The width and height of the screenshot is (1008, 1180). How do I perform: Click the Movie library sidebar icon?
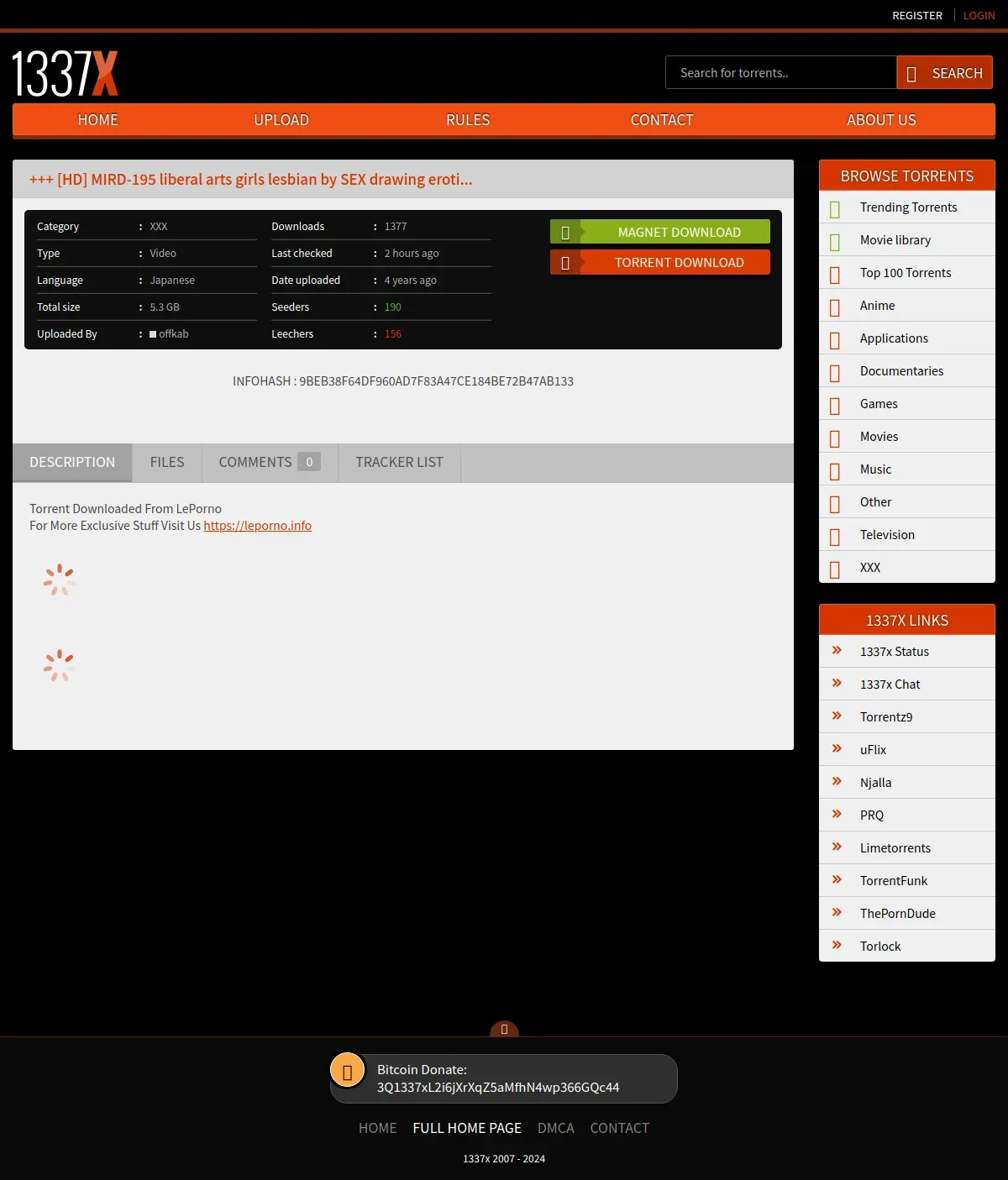pyautogui.click(x=835, y=242)
